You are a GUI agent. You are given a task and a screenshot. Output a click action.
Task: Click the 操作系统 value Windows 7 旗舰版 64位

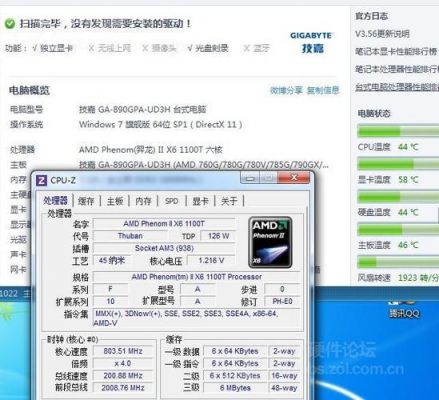(x=160, y=125)
